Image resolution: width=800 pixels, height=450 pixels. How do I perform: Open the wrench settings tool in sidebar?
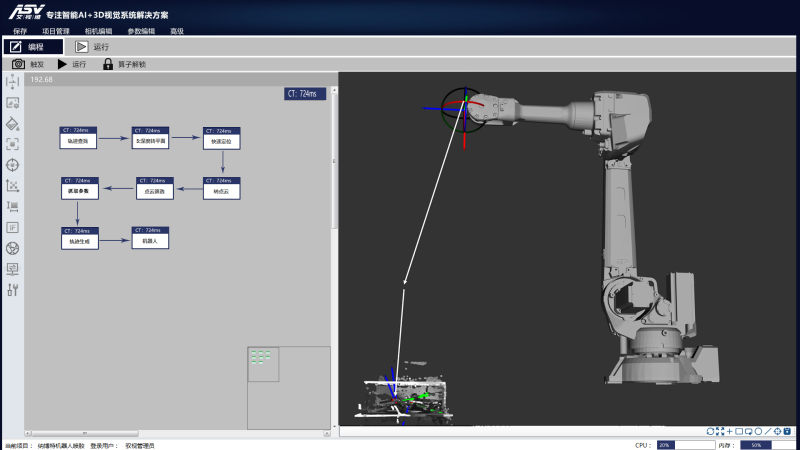pos(13,290)
